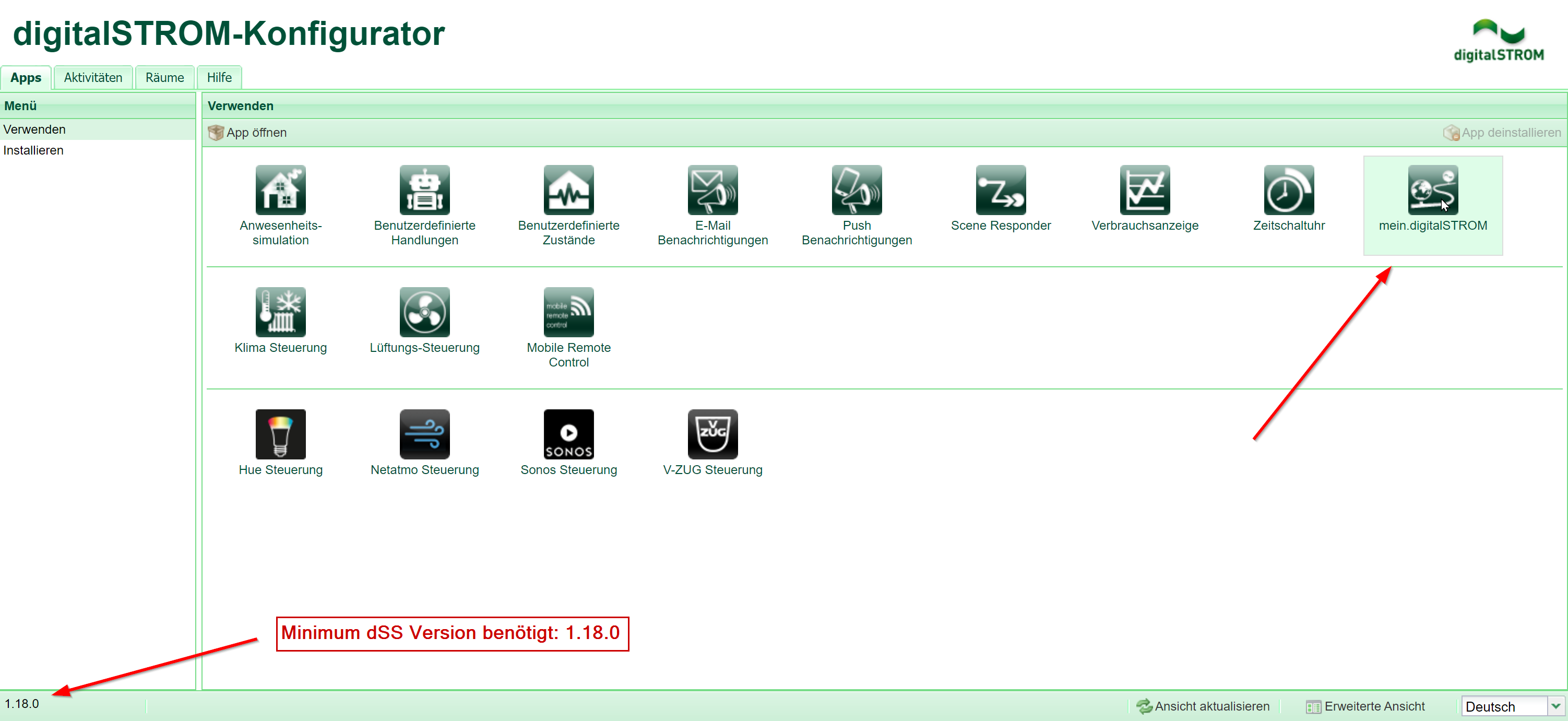
Task: Click the version number 1.18.0
Action: pyautogui.click(x=22, y=704)
